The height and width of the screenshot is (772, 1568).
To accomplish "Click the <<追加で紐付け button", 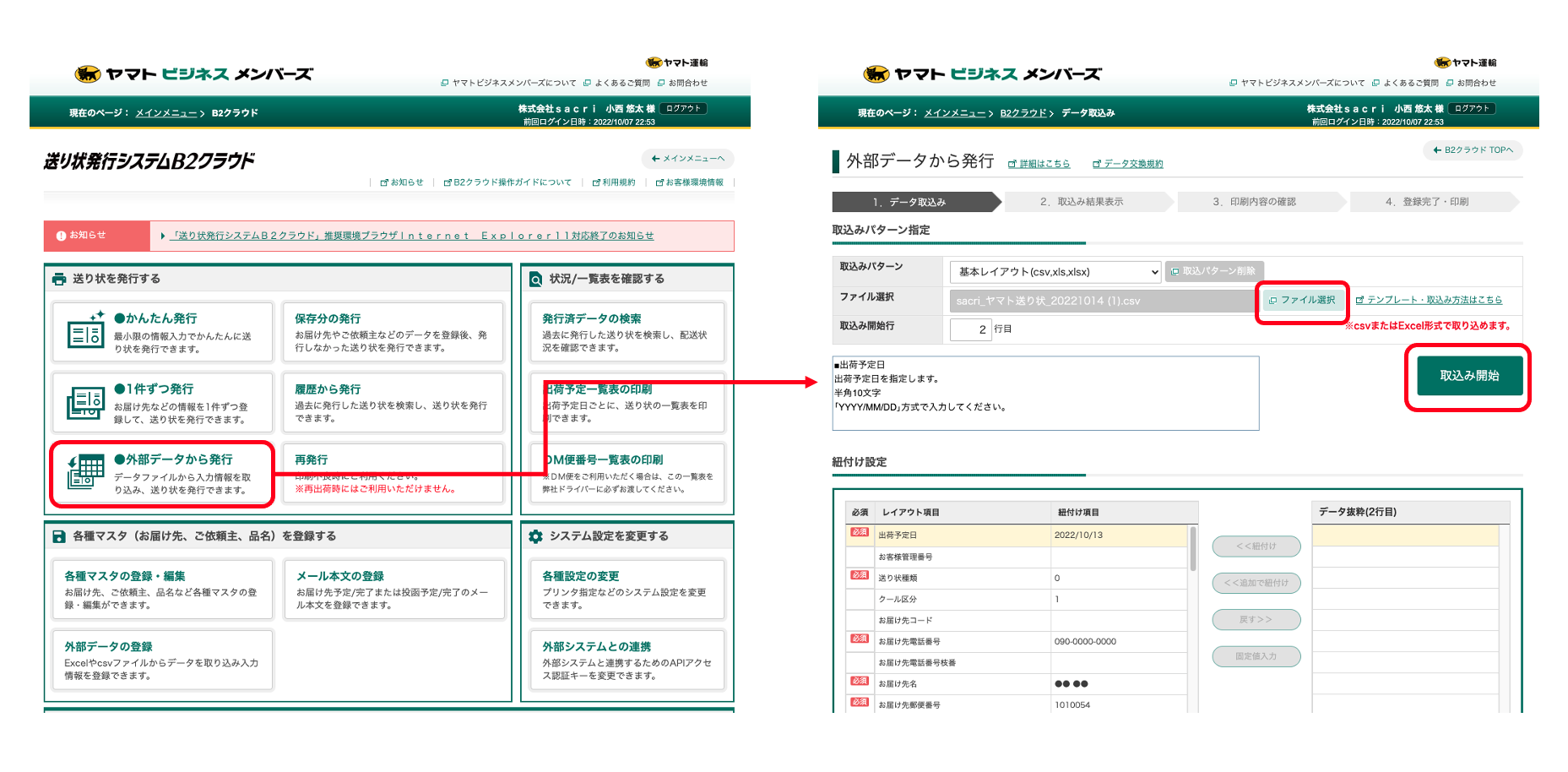I will [x=1256, y=583].
